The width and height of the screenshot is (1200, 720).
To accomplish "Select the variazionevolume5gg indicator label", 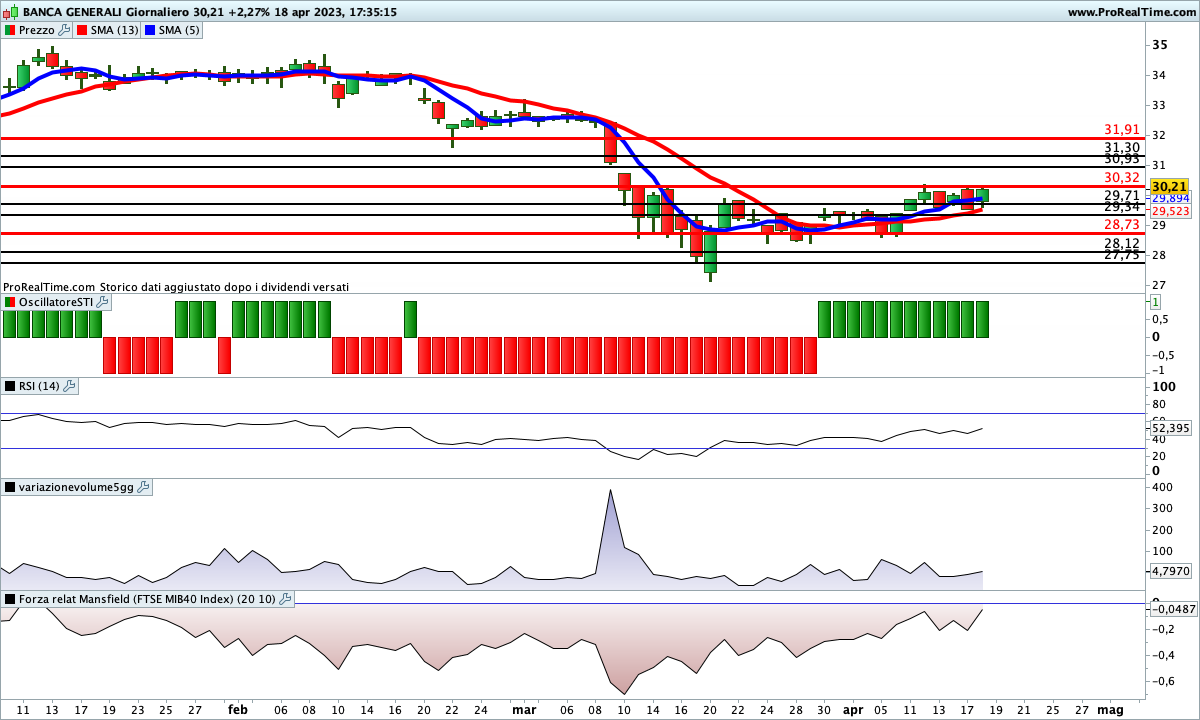I will (x=76, y=487).
